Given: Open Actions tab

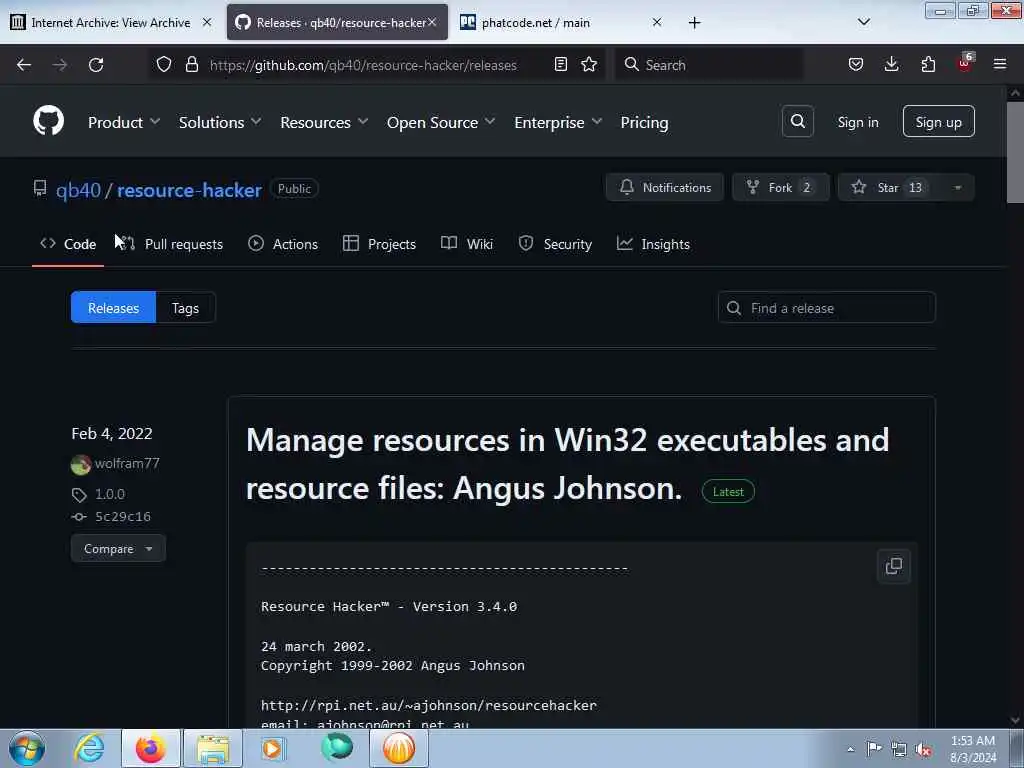Looking at the screenshot, I should (283, 244).
